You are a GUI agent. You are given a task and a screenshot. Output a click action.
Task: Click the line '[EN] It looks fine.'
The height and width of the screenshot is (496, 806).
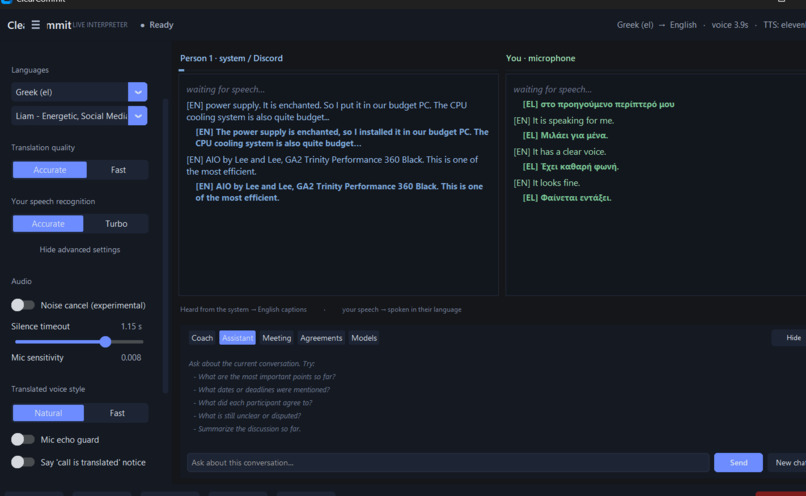(546, 182)
